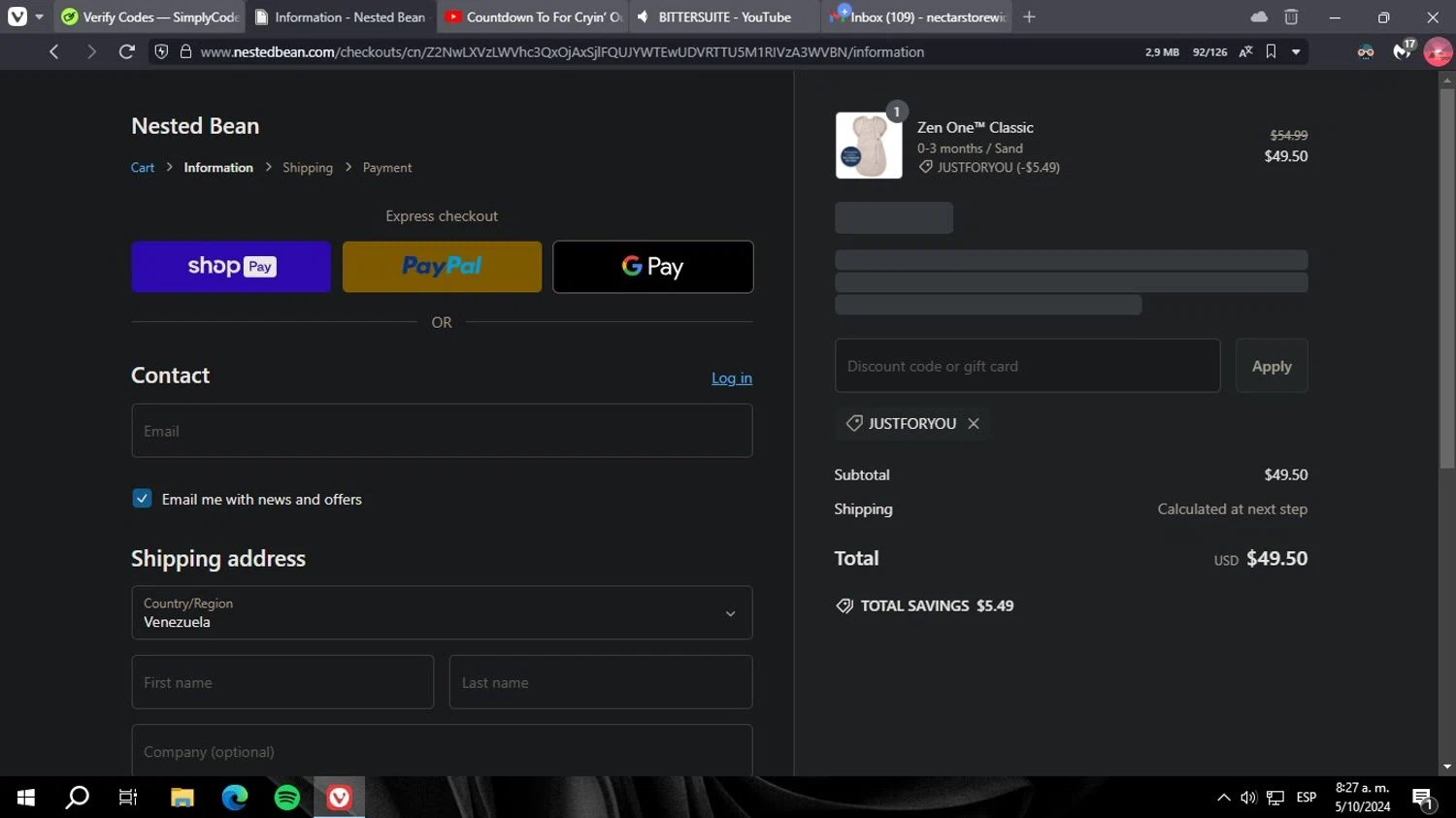Focus the Company (optional) field

442,751
